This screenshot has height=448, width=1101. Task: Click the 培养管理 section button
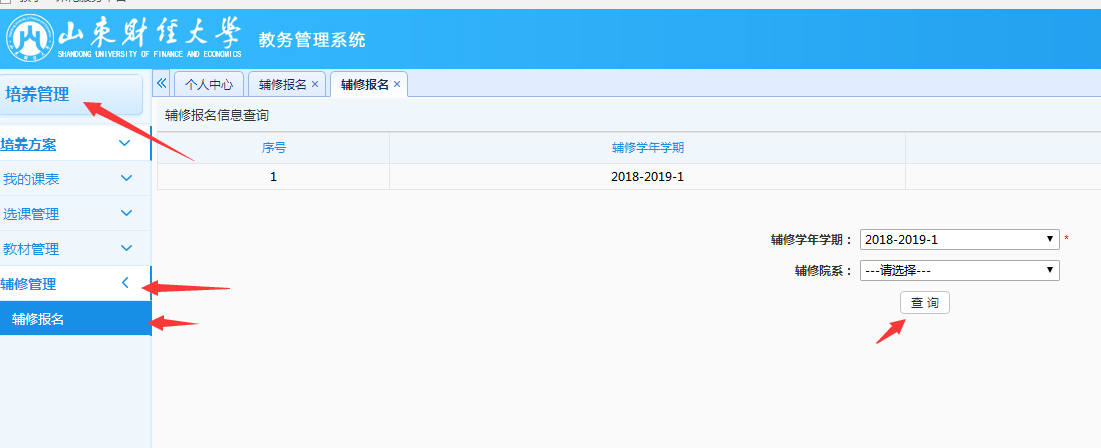(x=72, y=95)
